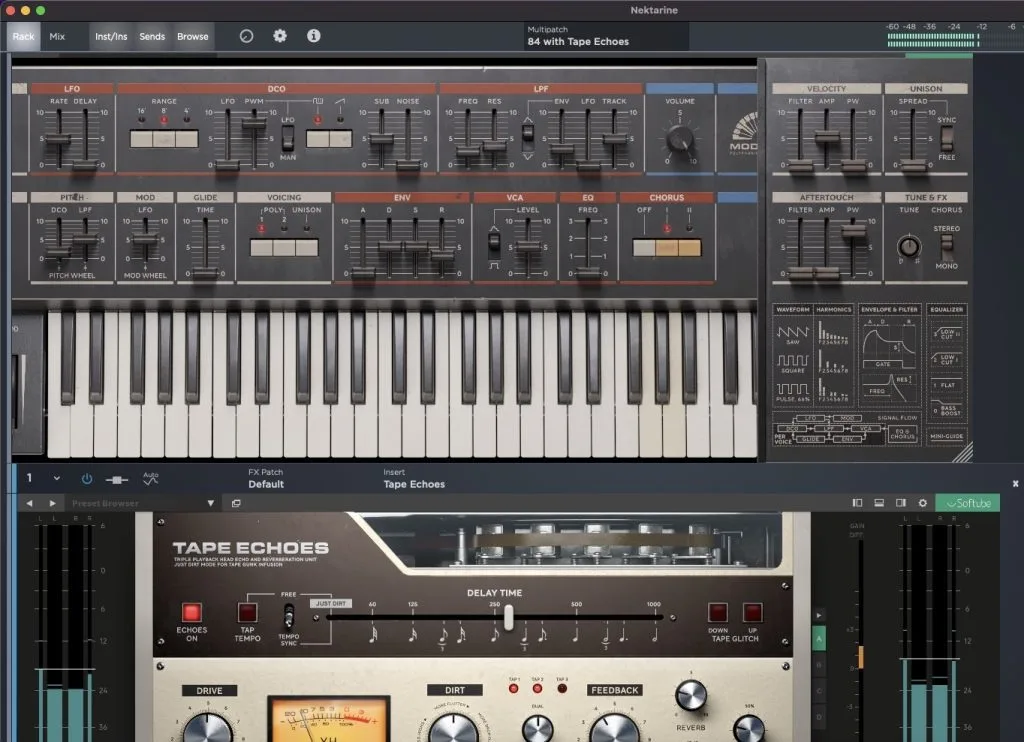
Task: Click the tuner circle icon in toolbar
Action: [246, 36]
